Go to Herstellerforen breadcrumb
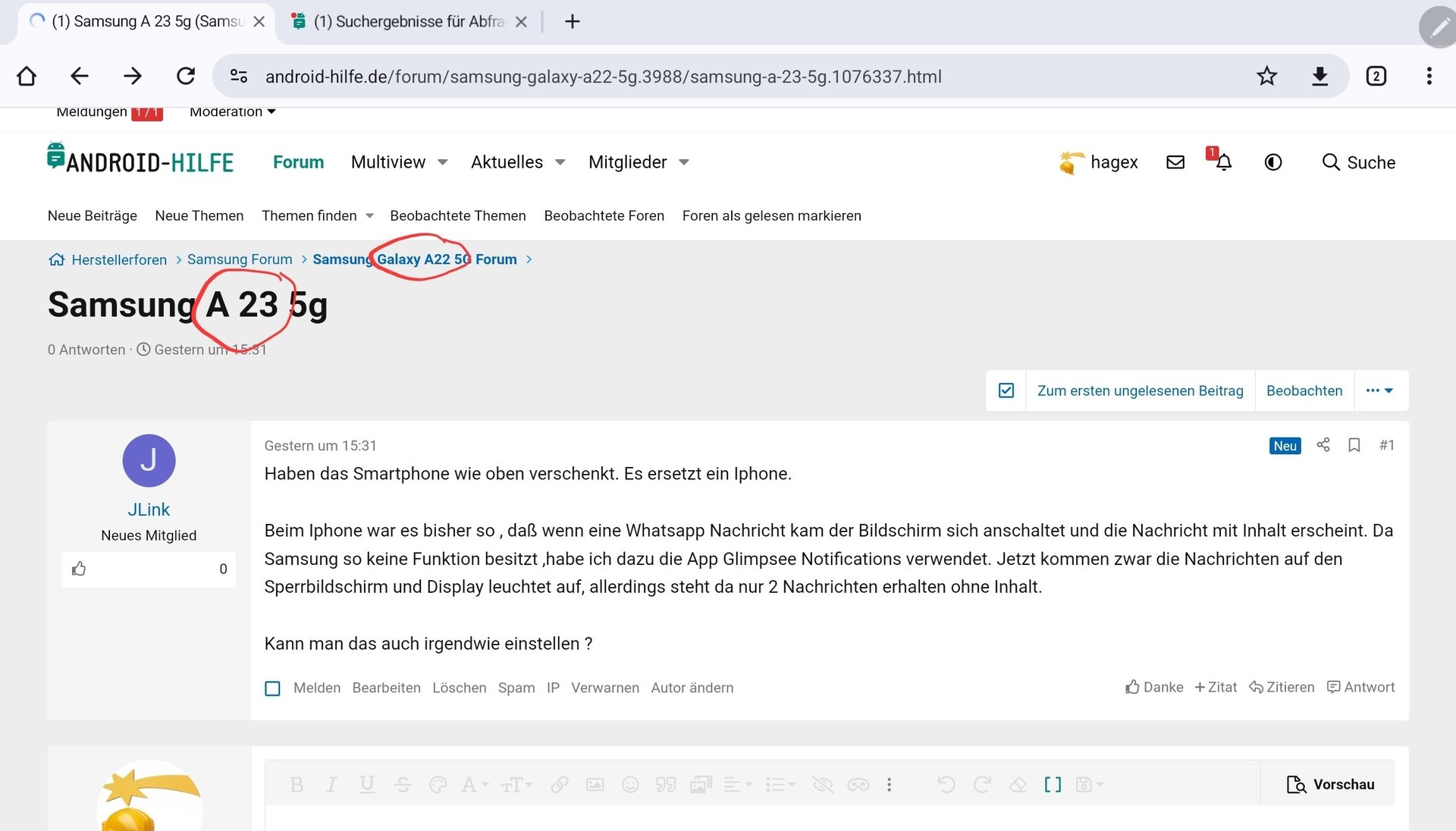The height and width of the screenshot is (831, 1456). tap(119, 260)
